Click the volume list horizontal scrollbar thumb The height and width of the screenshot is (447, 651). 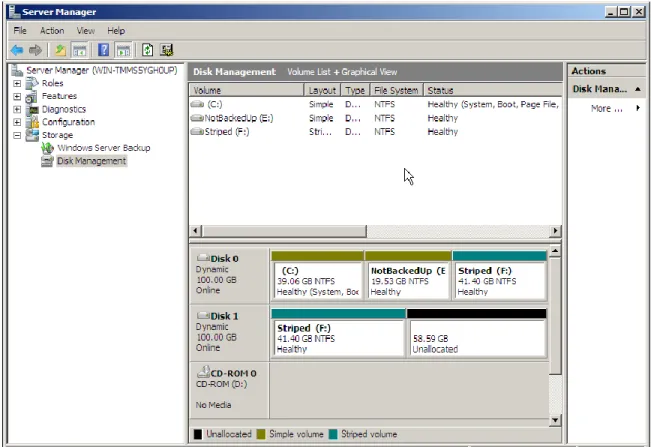click(x=284, y=231)
